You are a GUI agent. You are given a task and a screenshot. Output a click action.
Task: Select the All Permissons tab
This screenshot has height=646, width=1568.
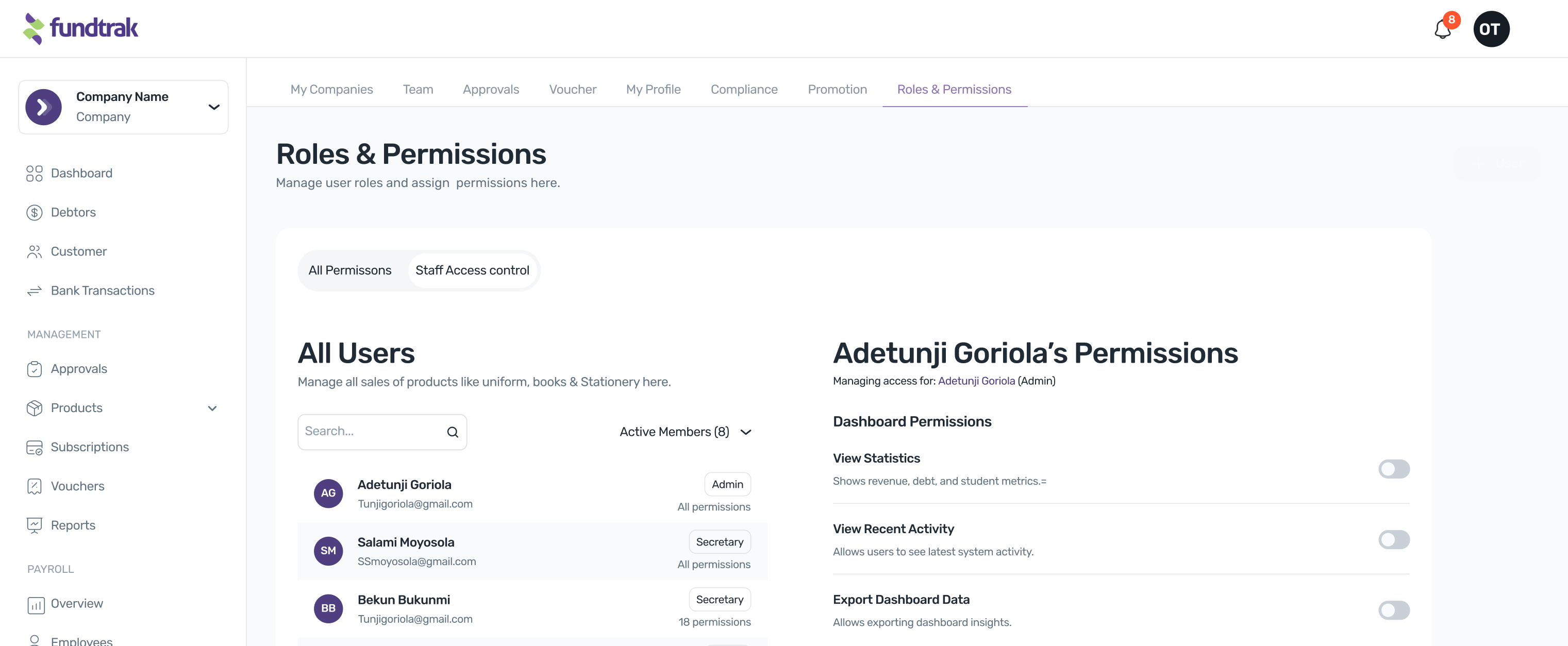350,270
